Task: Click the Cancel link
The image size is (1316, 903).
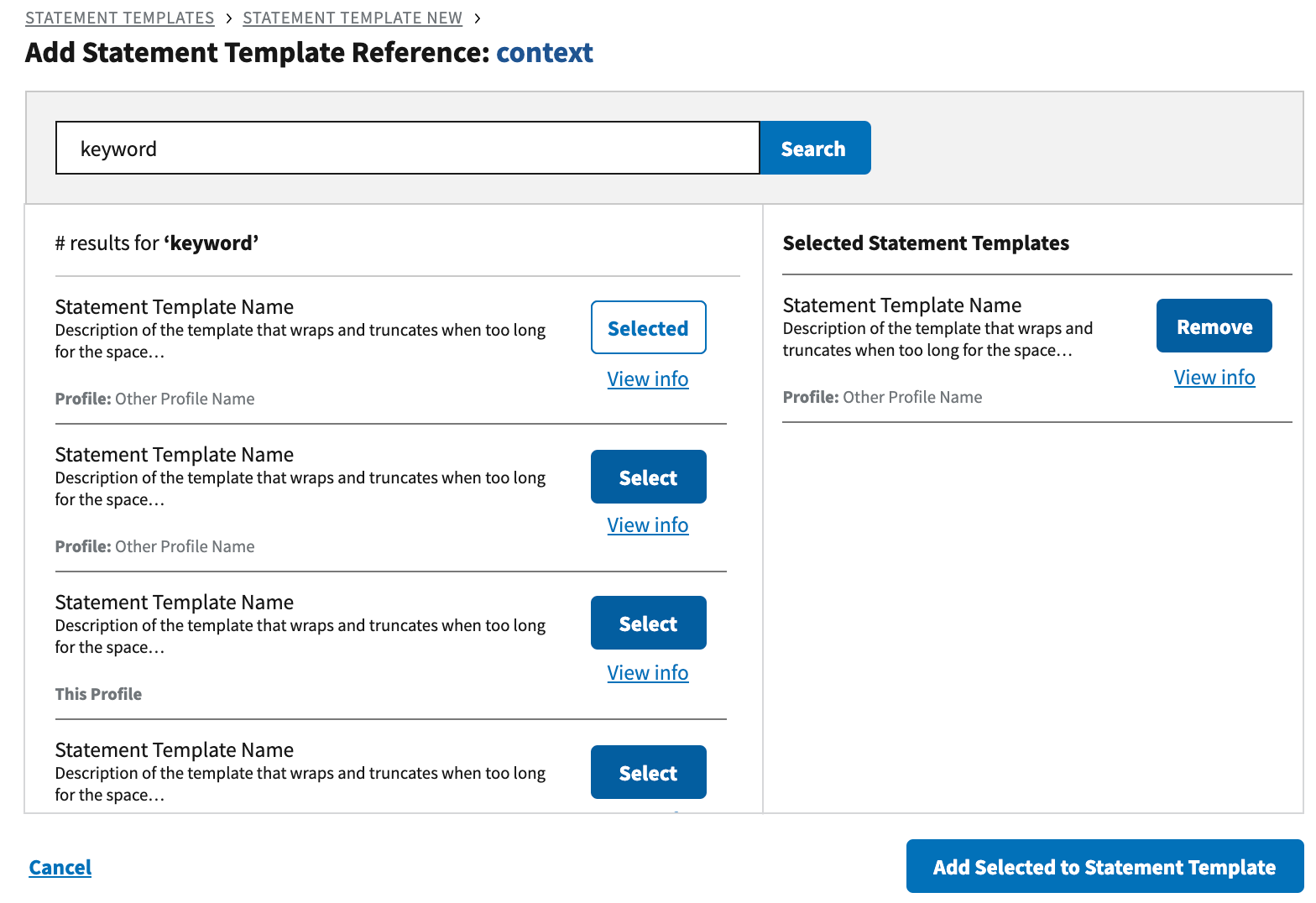Action: coord(60,868)
